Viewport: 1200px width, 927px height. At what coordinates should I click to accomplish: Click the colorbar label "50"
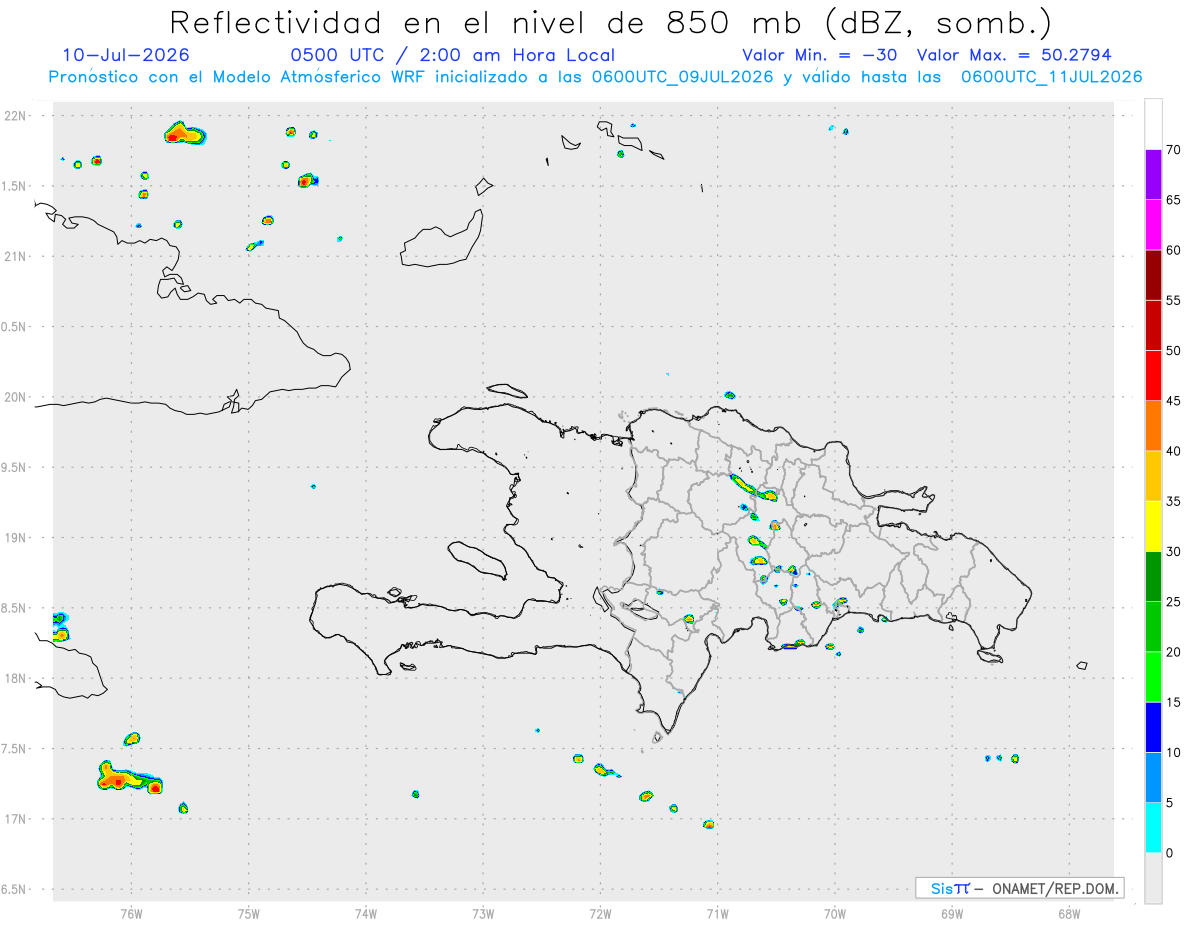[x=1173, y=351]
